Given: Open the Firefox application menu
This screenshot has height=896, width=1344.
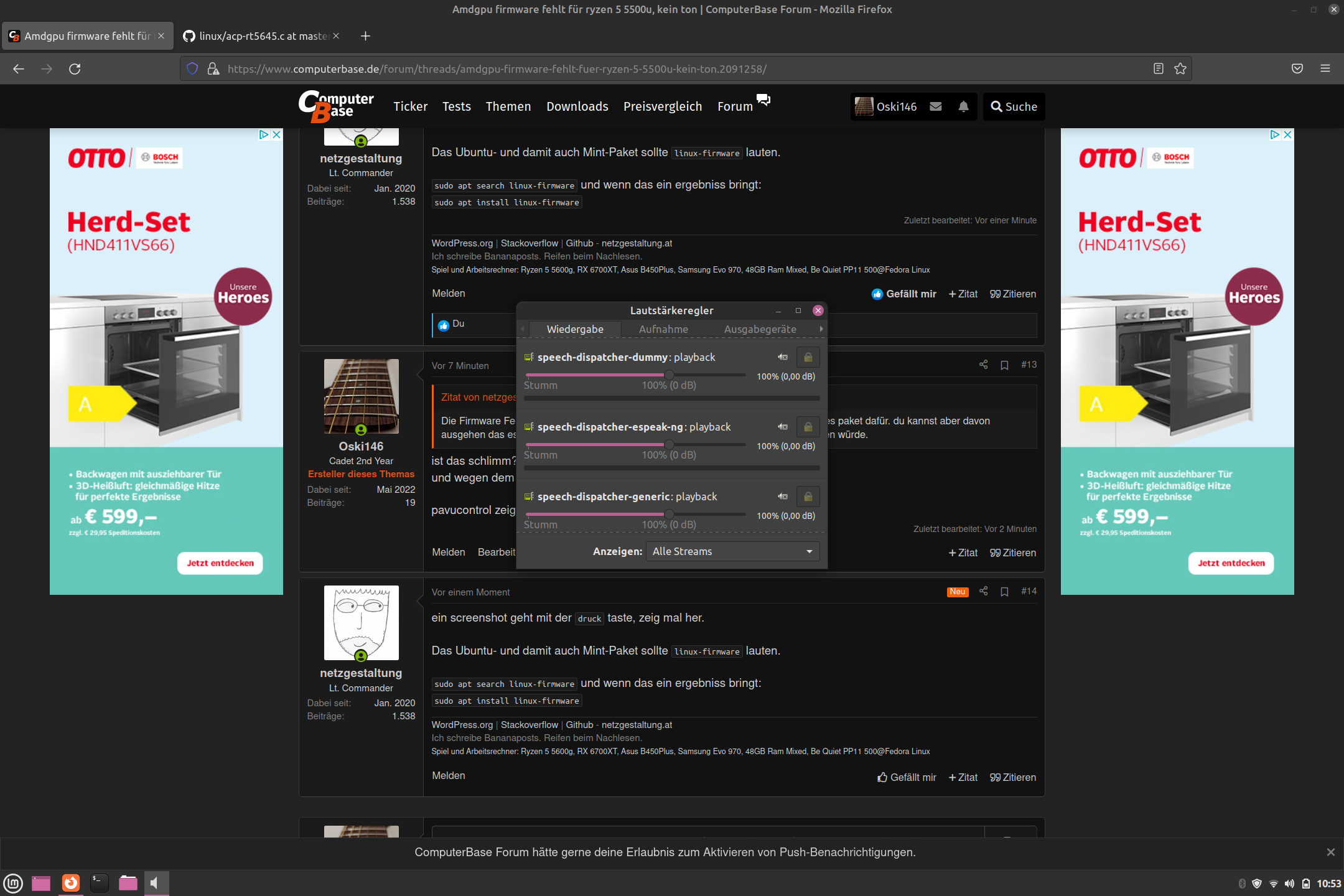Looking at the screenshot, I should (1325, 68).
